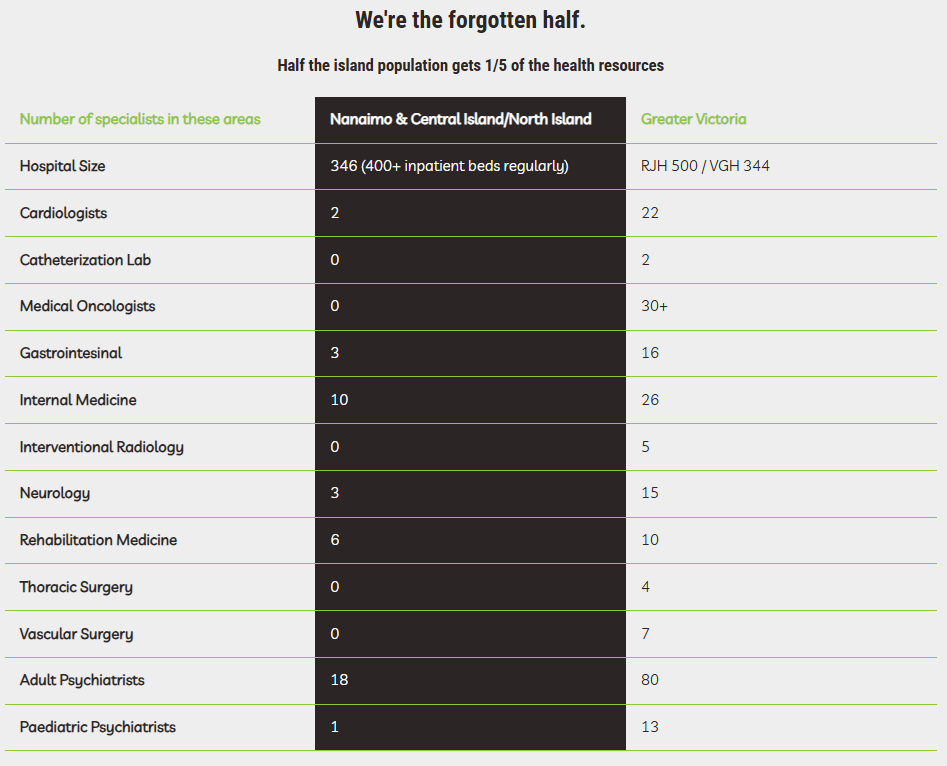This screenshot has height=766, width=947.
Task: Click the Neurology row label
Action: [x=55, y=493]
